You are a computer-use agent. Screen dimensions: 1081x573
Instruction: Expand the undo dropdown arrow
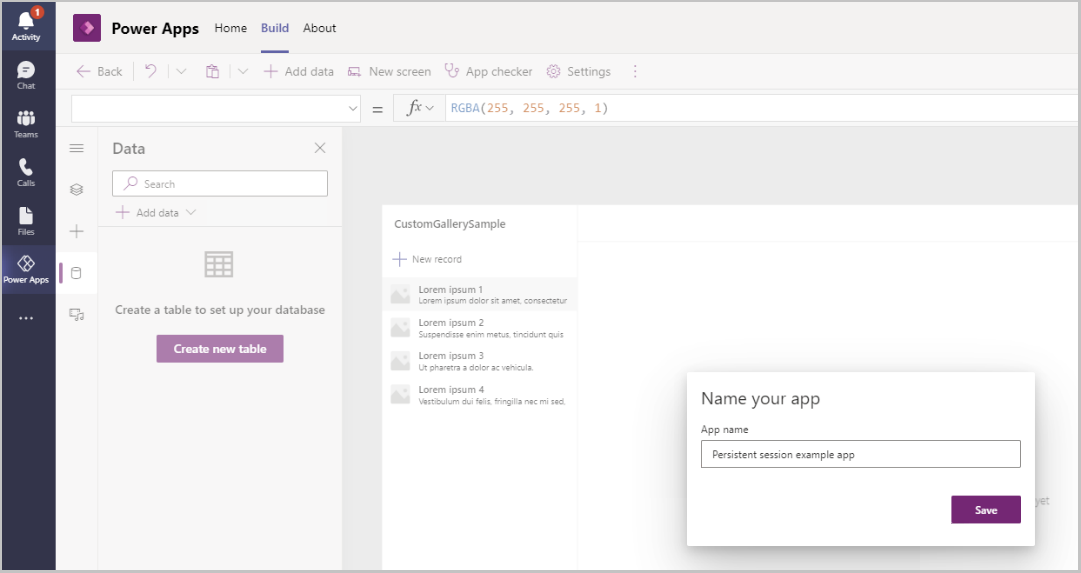[x=181, y=71]
